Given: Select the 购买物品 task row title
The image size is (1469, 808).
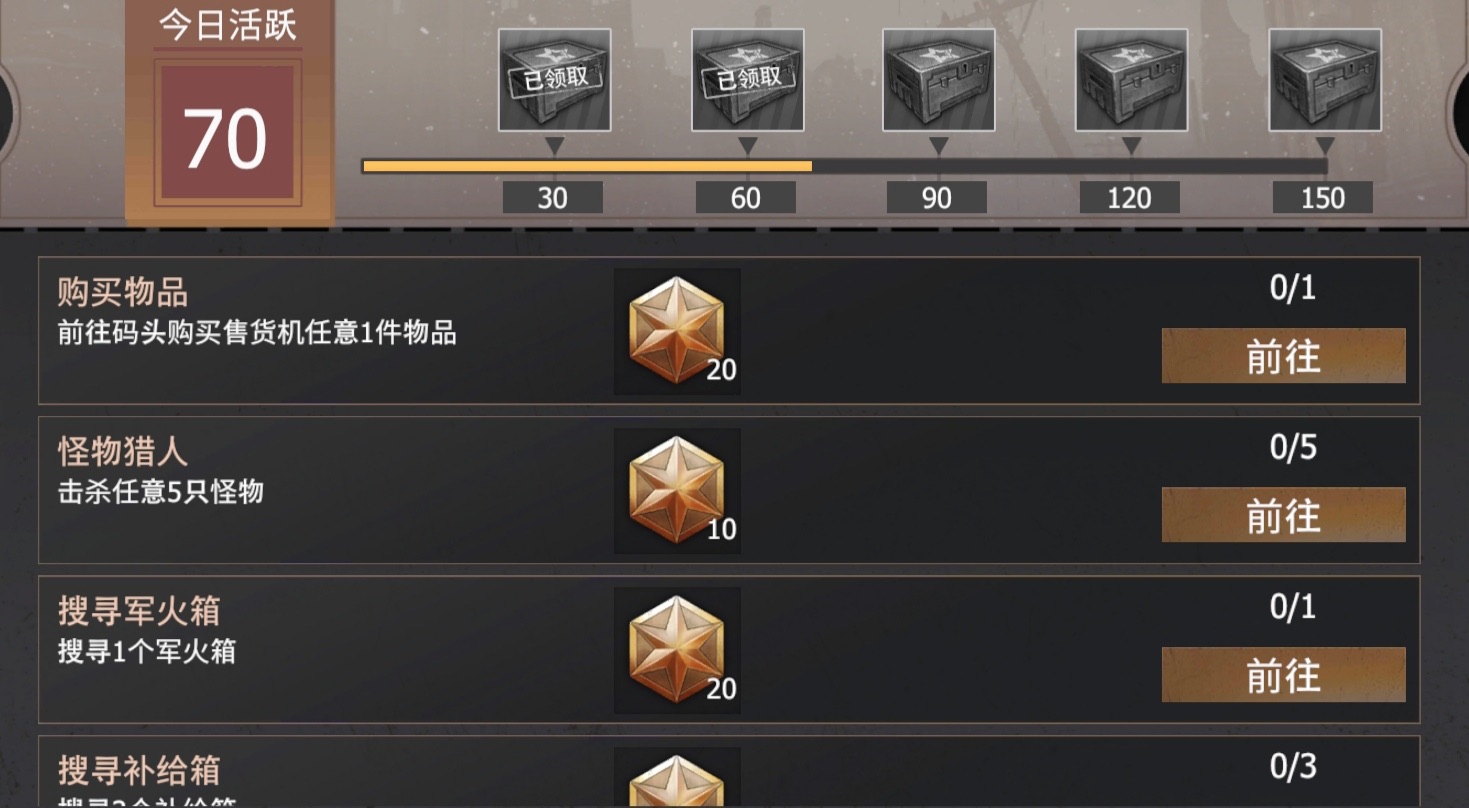Looking at the screenshot, I should click(123, 293).
